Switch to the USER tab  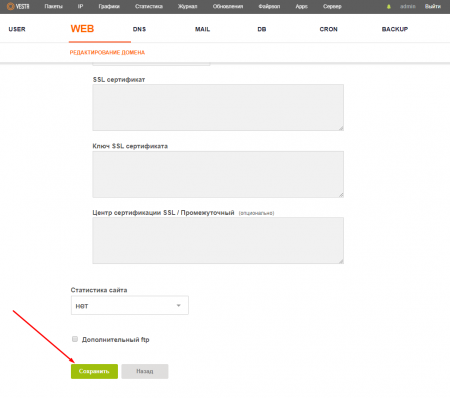(17, 29)
